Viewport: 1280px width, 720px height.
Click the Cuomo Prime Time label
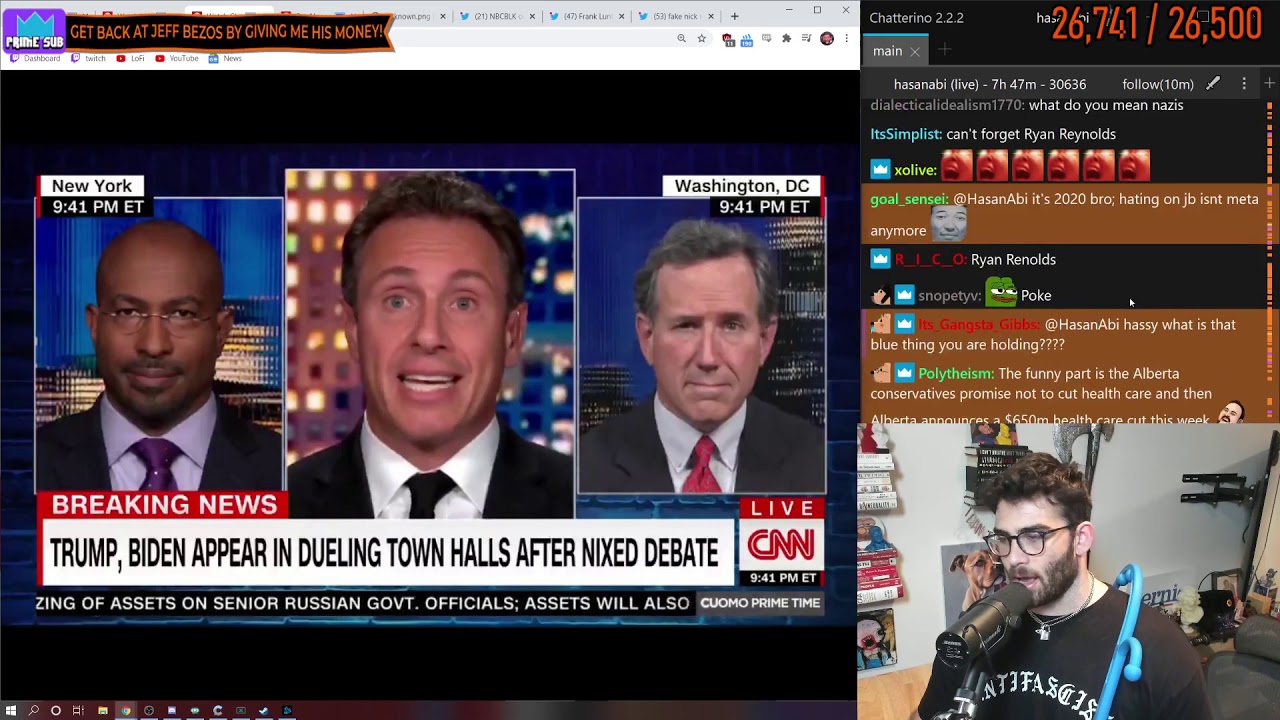tap(760, 603)
